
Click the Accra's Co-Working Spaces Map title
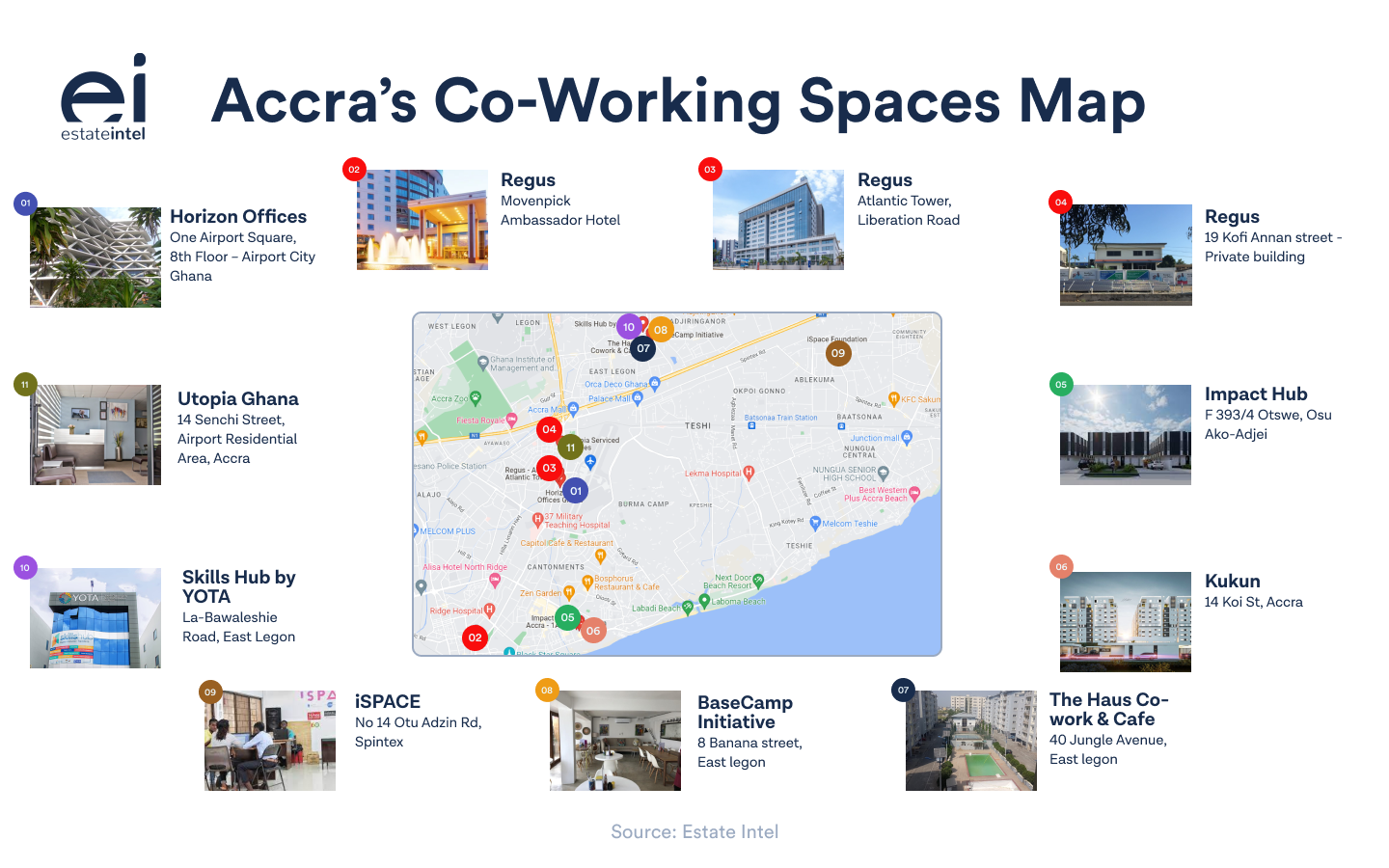678,100
